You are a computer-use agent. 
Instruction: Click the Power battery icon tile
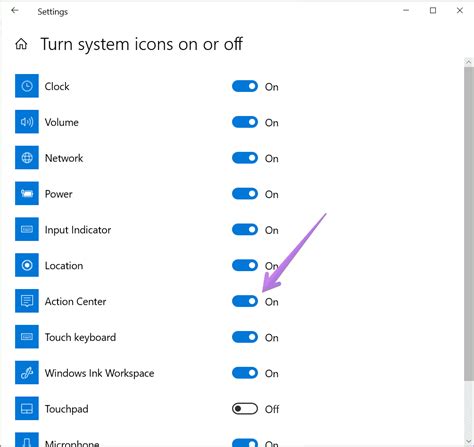27,193
